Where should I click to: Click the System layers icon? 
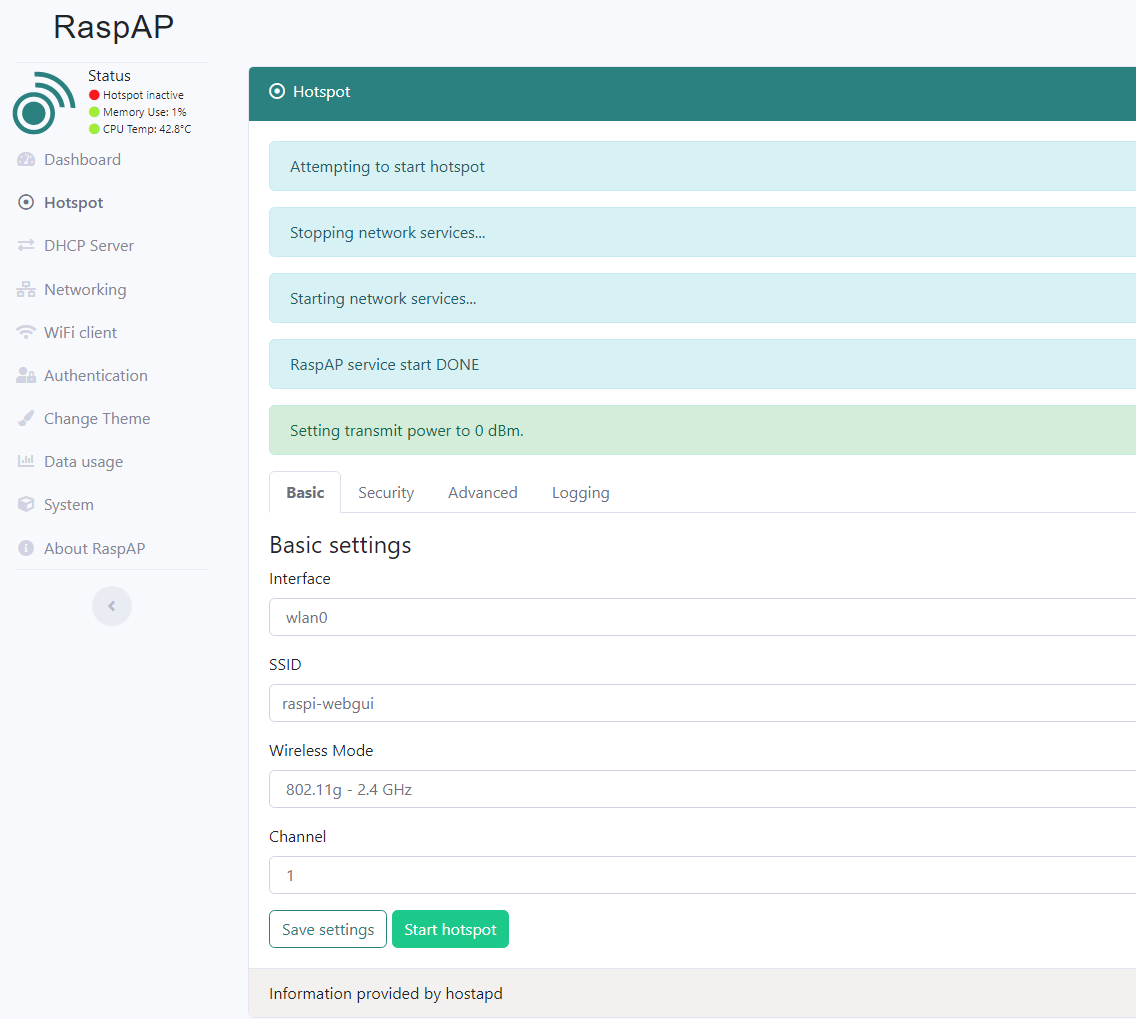click(x=25, y=504)
